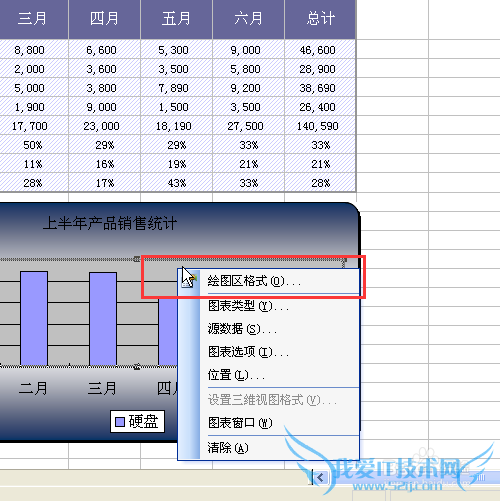Click the purple 硬盘 legend color key

click(120, 422)
